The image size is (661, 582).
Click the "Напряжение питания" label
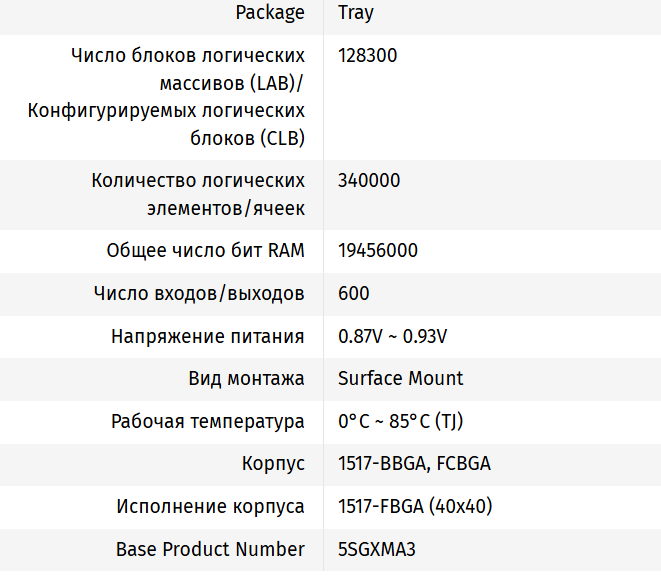(208, 336)
